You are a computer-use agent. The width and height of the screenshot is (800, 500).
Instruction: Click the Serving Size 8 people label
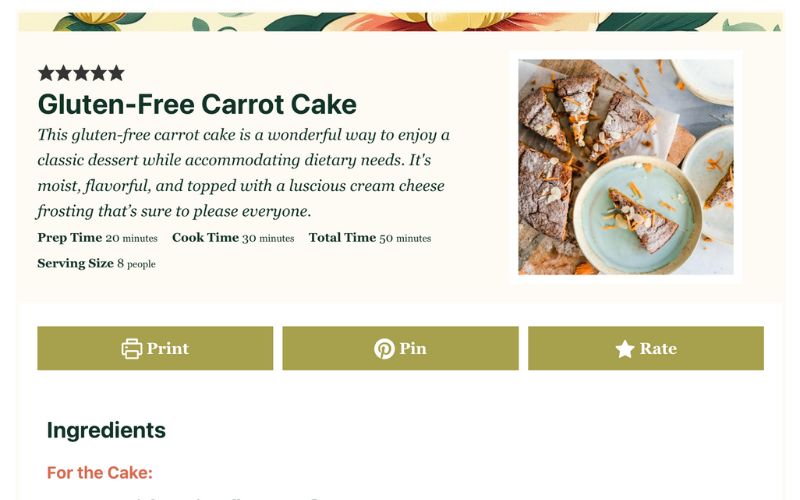(x=96, y=264)
